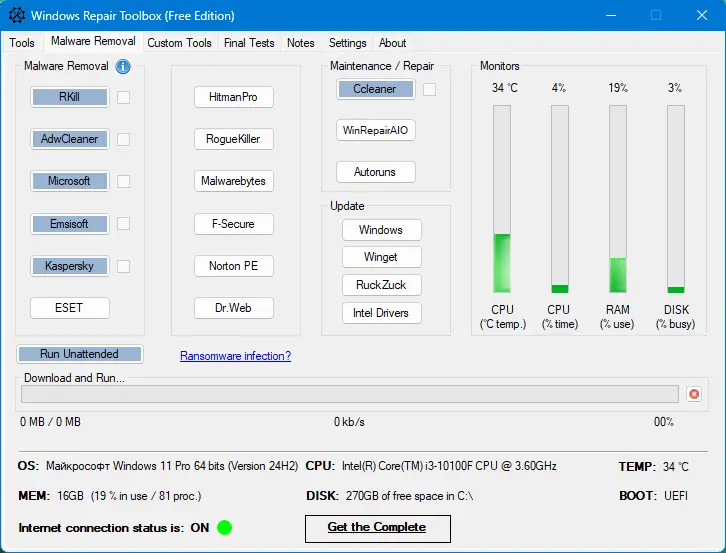Tick the checkbox next to AdwCleaner
The image size is (726, 553).
tap(123, 139)
